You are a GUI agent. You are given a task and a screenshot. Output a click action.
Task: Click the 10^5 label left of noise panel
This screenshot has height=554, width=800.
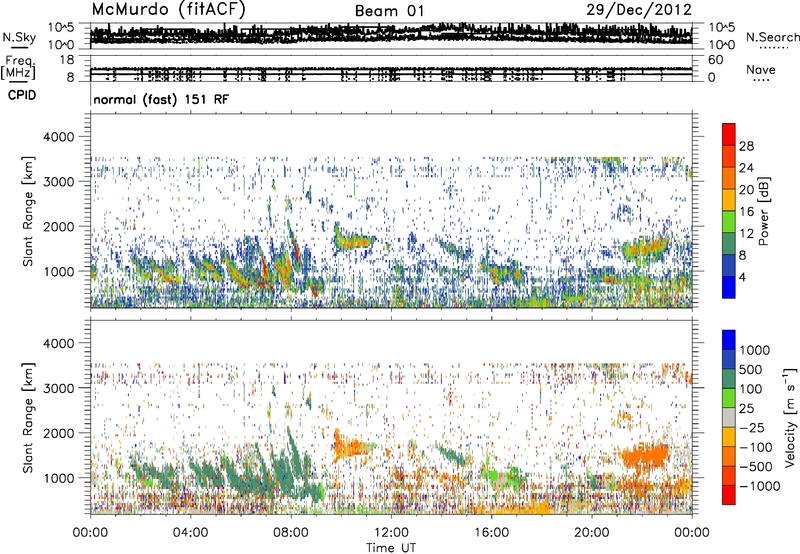pyautogui.click(x=61, y=27)
